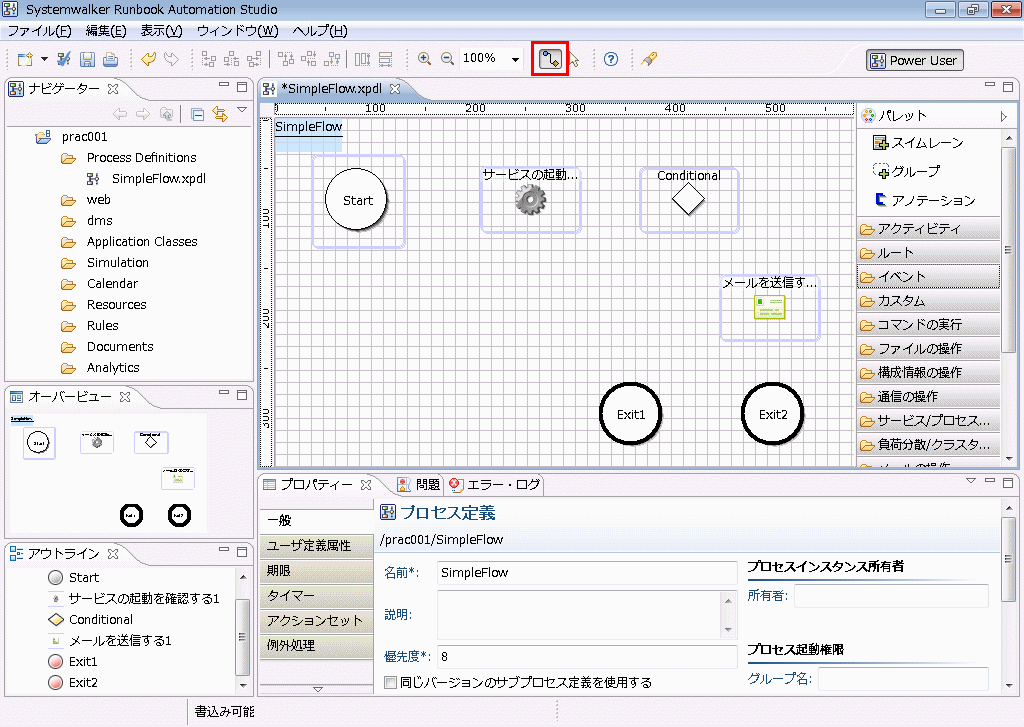1024x727 pixels.
Task: Open the 編集(E) menu
Action: click(x=106, y=31)
